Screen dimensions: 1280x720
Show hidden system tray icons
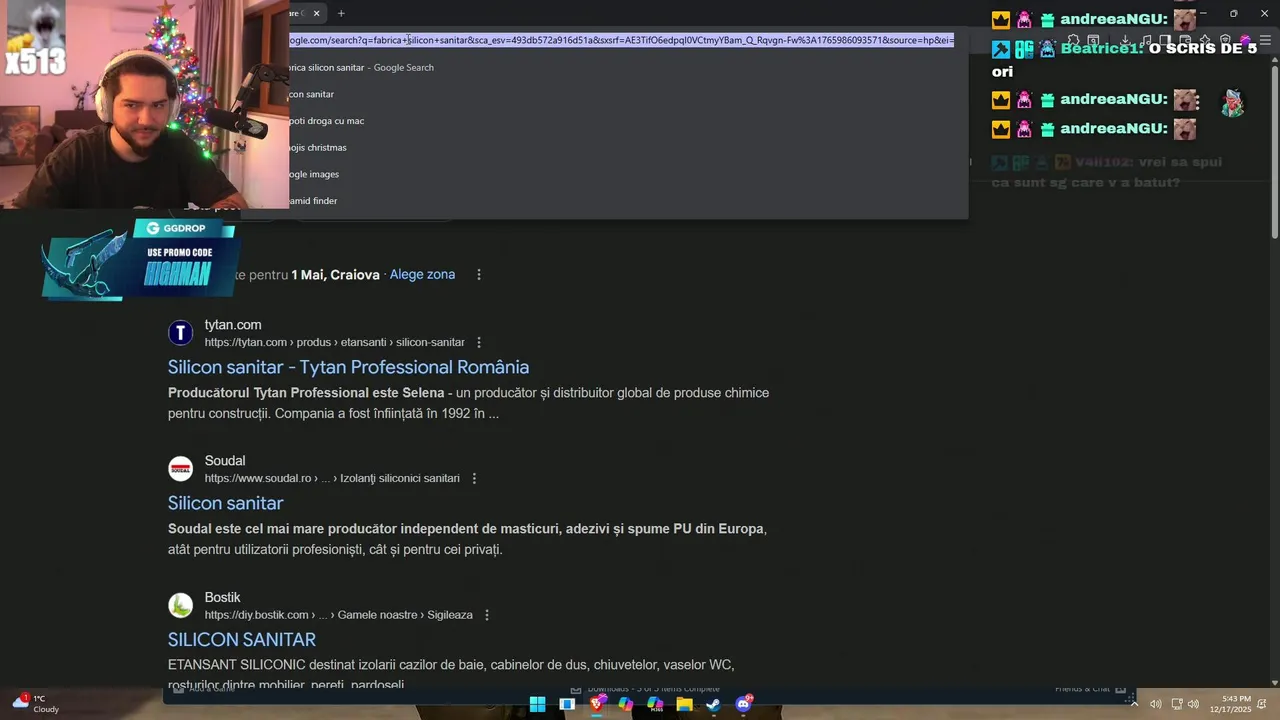[x=1134, y=704]
